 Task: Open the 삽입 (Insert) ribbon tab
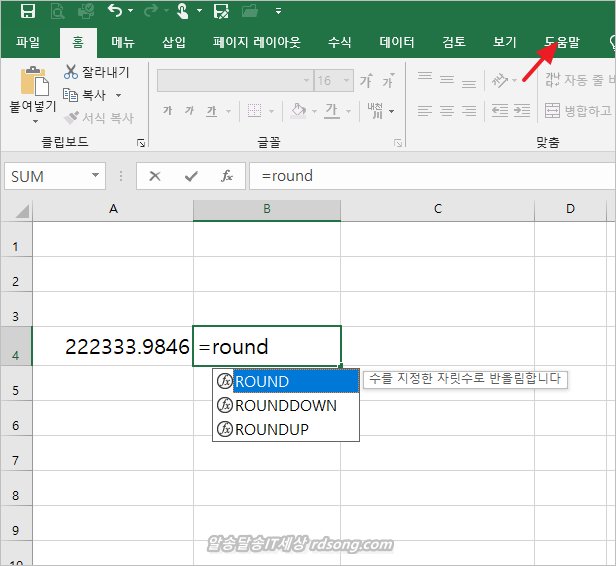(175, 42)
